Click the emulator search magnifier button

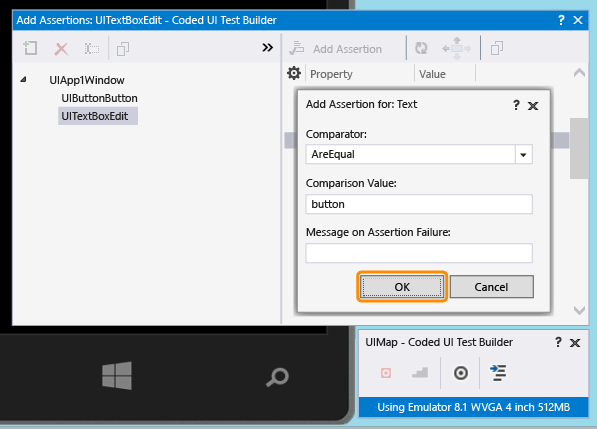[277, 377]
